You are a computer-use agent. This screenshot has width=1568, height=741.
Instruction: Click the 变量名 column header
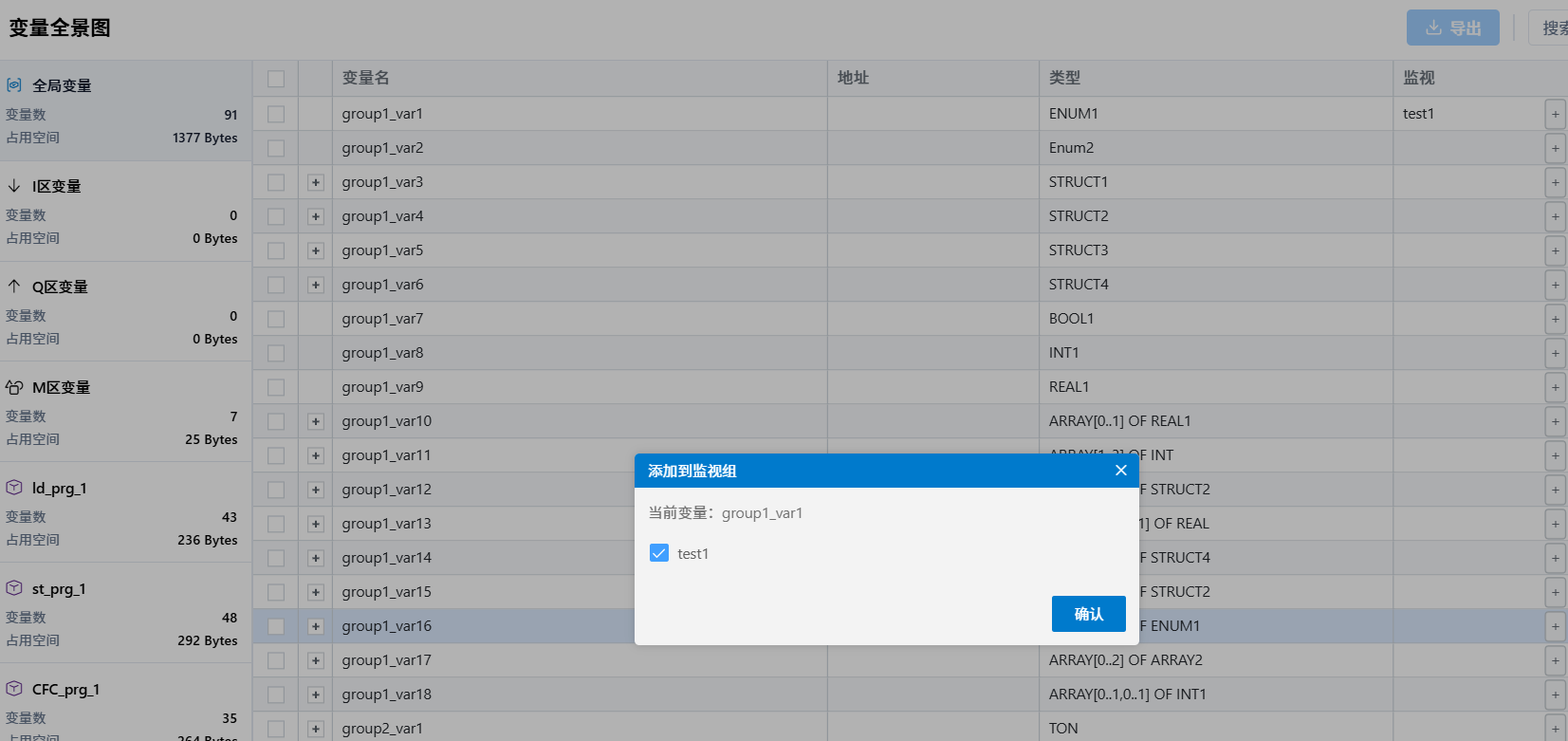pos(580,79)
